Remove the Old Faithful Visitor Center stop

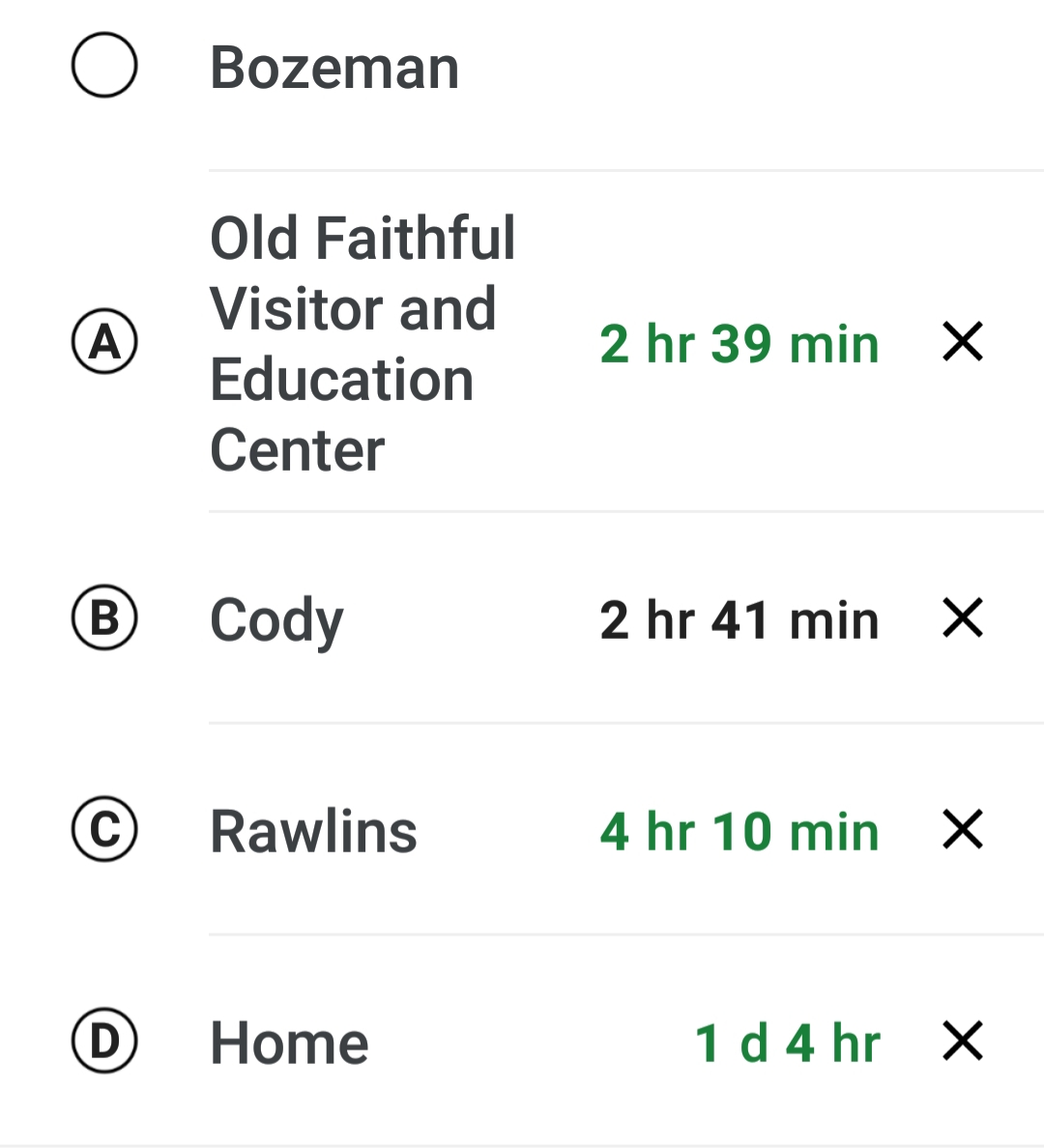tap(963, 342)
